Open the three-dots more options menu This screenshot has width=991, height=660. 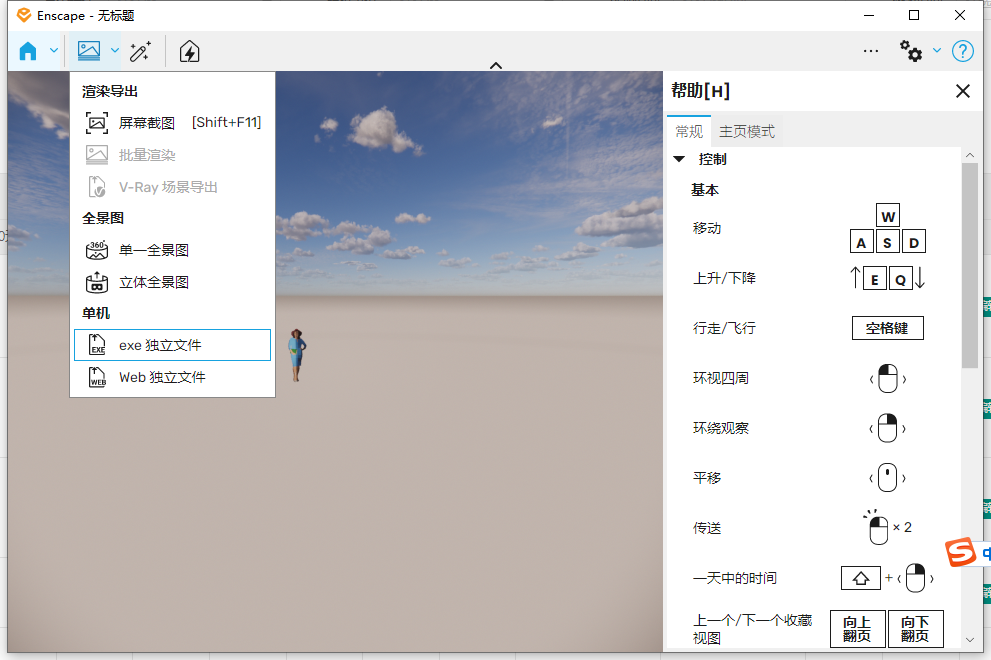(x=871, y=51)
